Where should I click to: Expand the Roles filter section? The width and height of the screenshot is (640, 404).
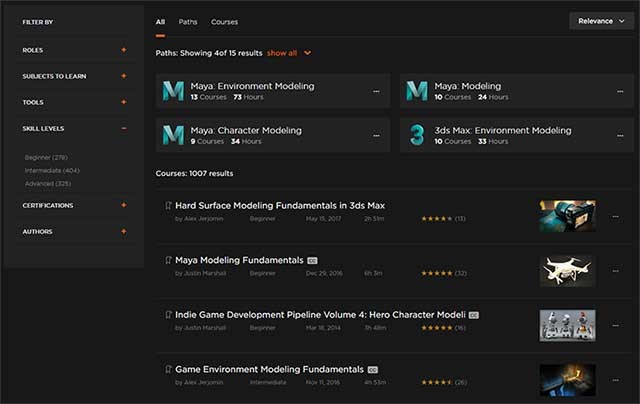click(124, 49)
